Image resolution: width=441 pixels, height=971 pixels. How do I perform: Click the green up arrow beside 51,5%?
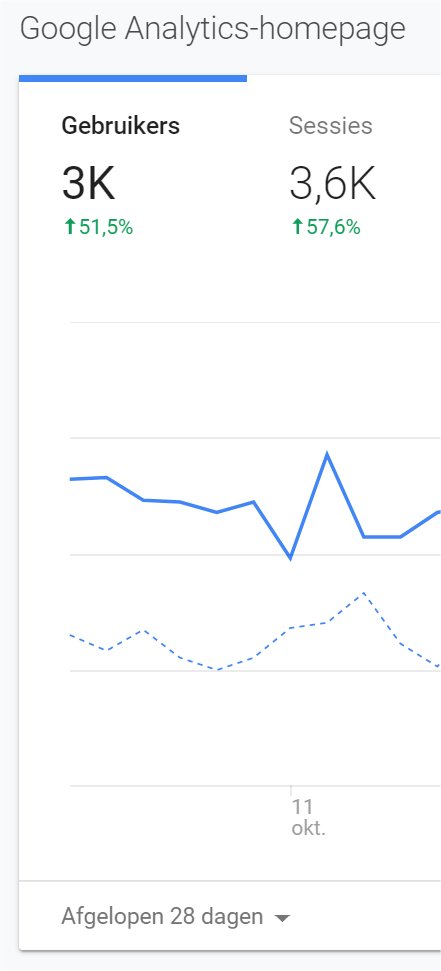pyautogui.click(x=69, y=228)
